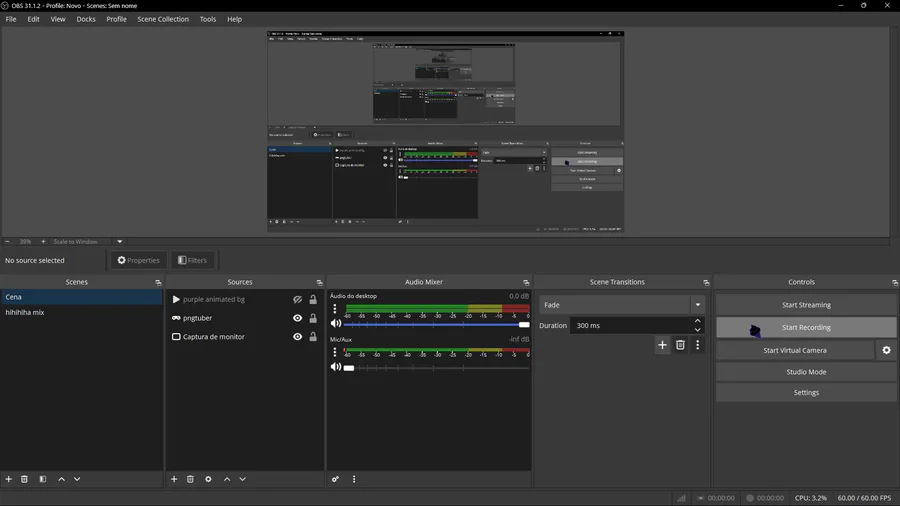Add a new source with plus icon

pyautogui.click(x=174, y=479)
